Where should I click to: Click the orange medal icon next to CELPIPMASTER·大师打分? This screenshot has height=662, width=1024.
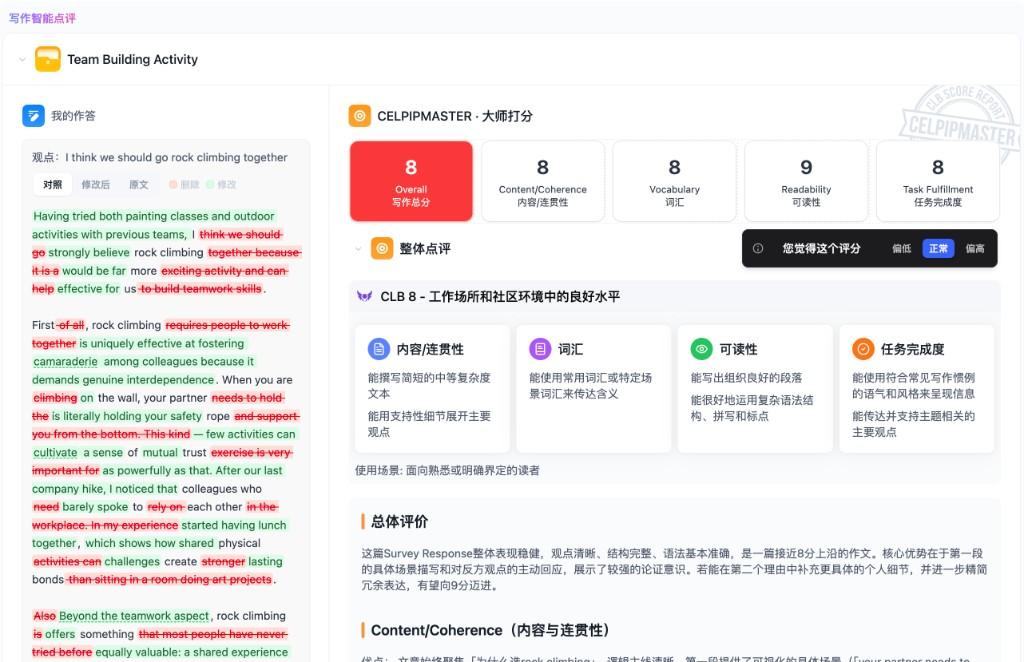tap(360, 115)
